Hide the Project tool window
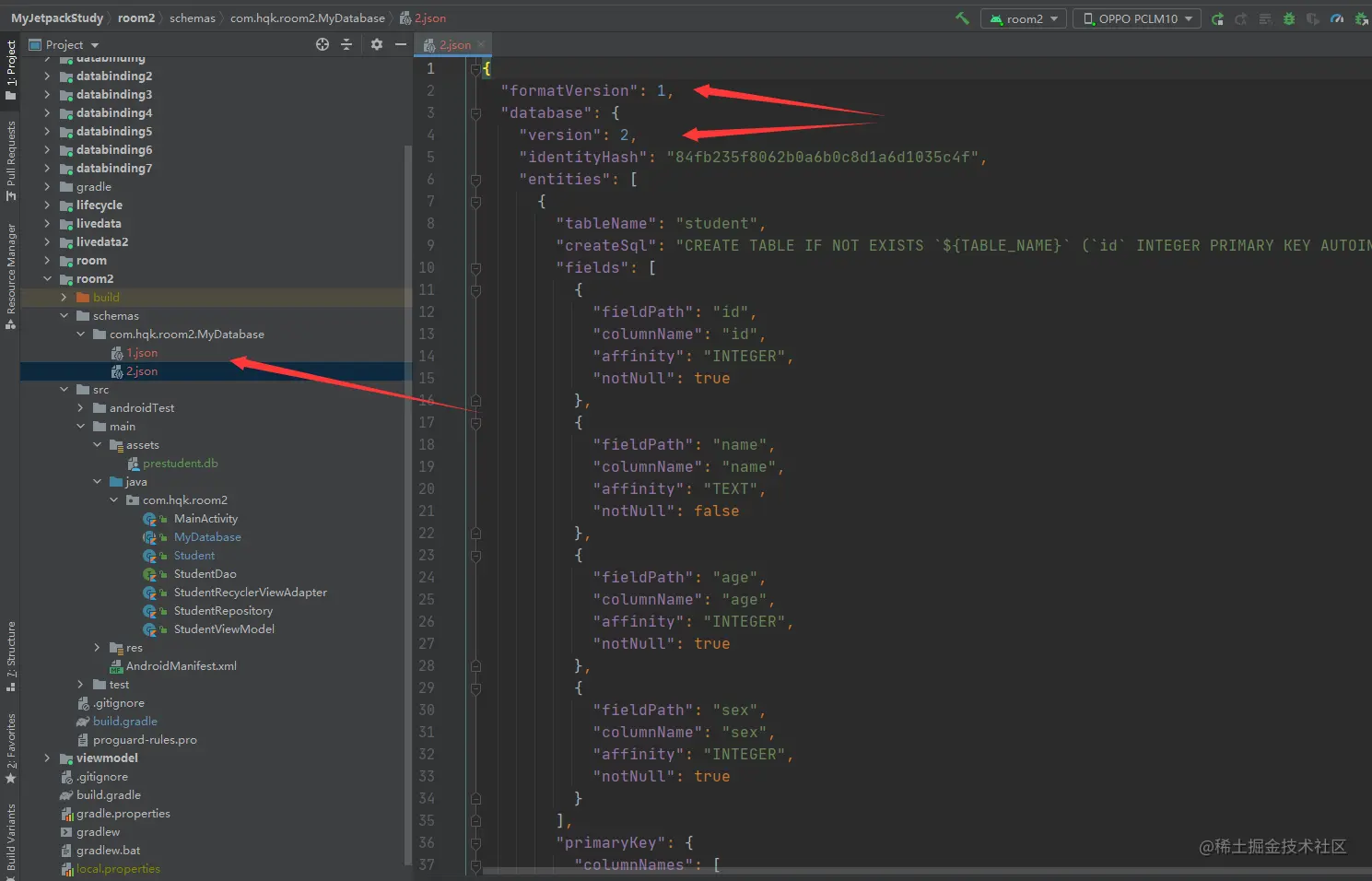 tap(400, 44)
